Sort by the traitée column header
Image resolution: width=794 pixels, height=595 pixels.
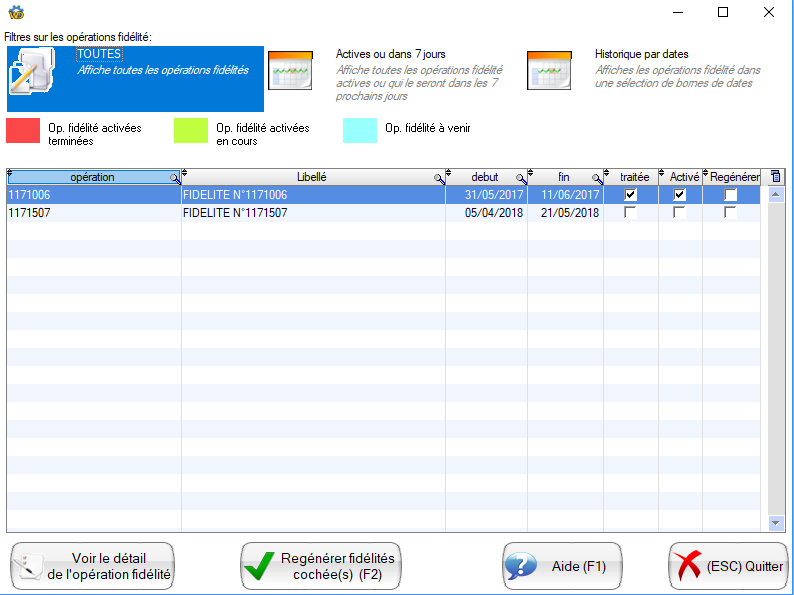[x=633, y=177]
